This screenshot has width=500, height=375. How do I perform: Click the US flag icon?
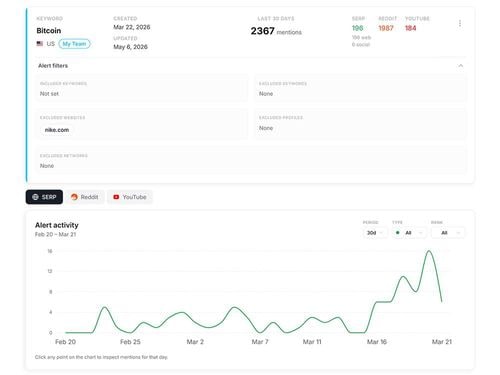(x=40, y=44)
